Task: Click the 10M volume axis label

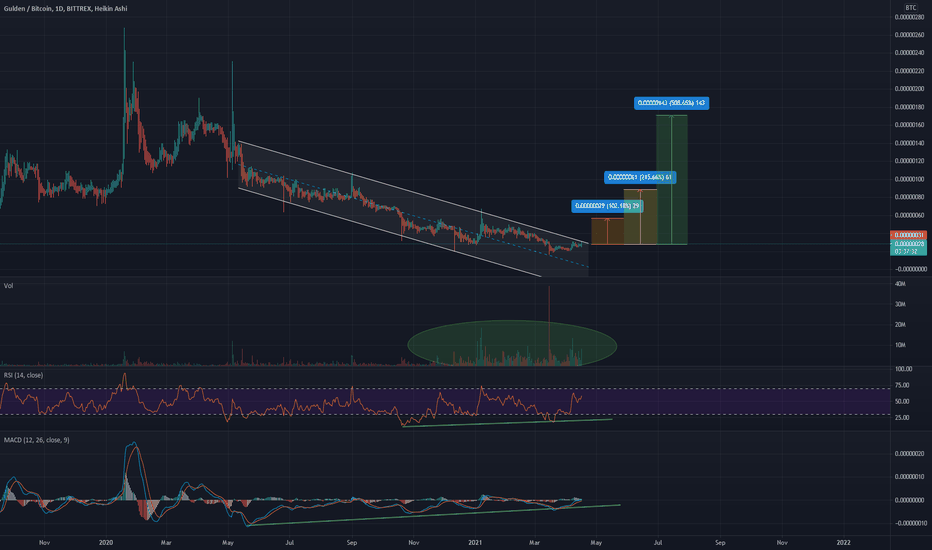Action: (x=900, y=345)
